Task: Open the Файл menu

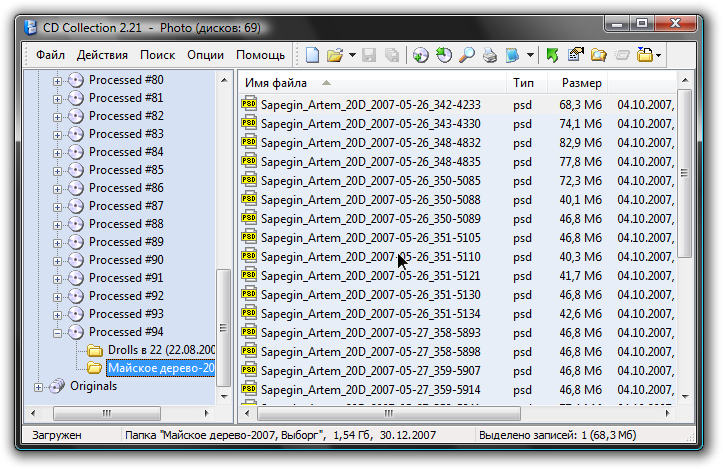Action: (x=50, y=55)
